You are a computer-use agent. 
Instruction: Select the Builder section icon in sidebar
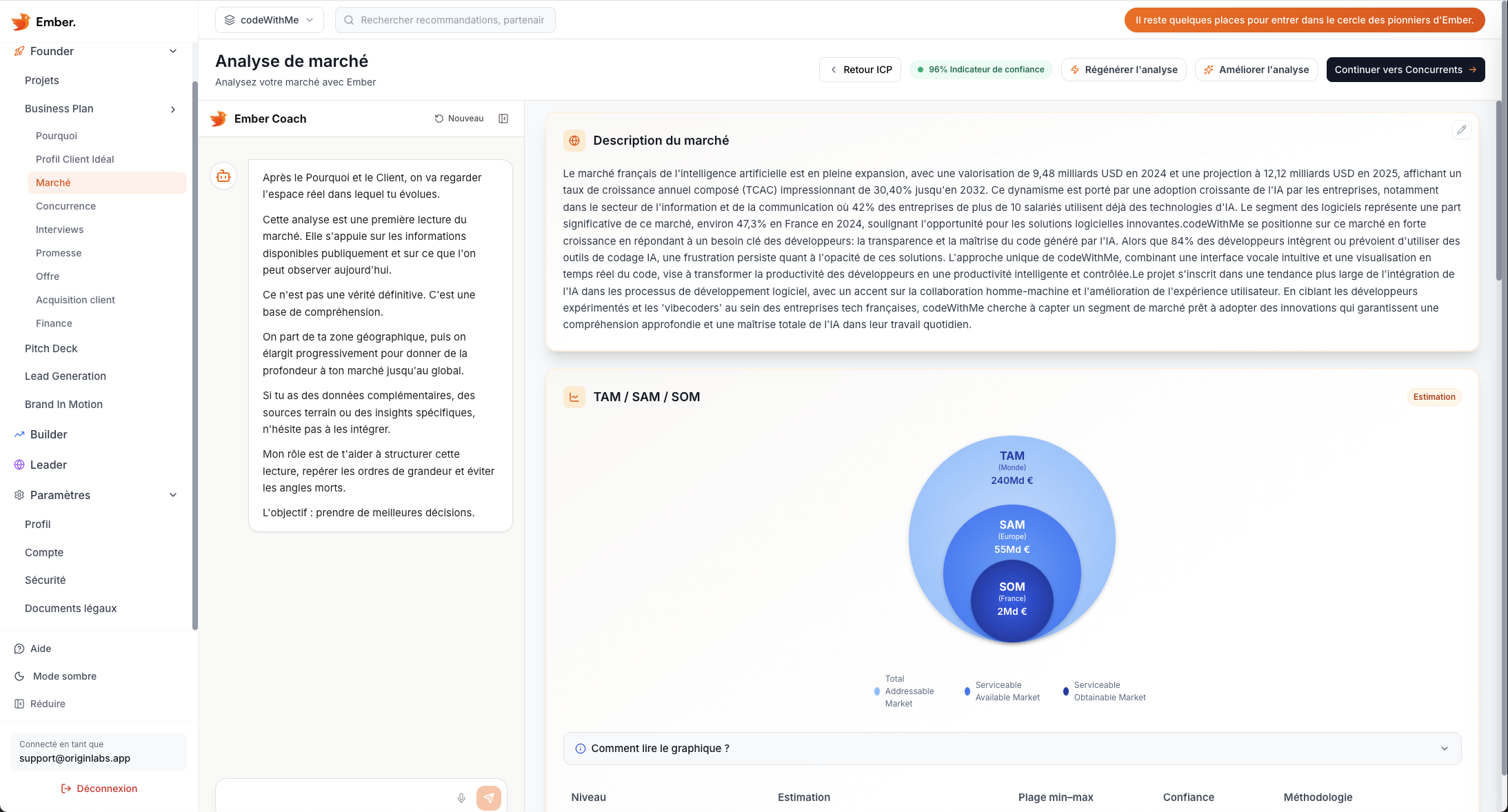pyautogui.click(x=19, y=434)
